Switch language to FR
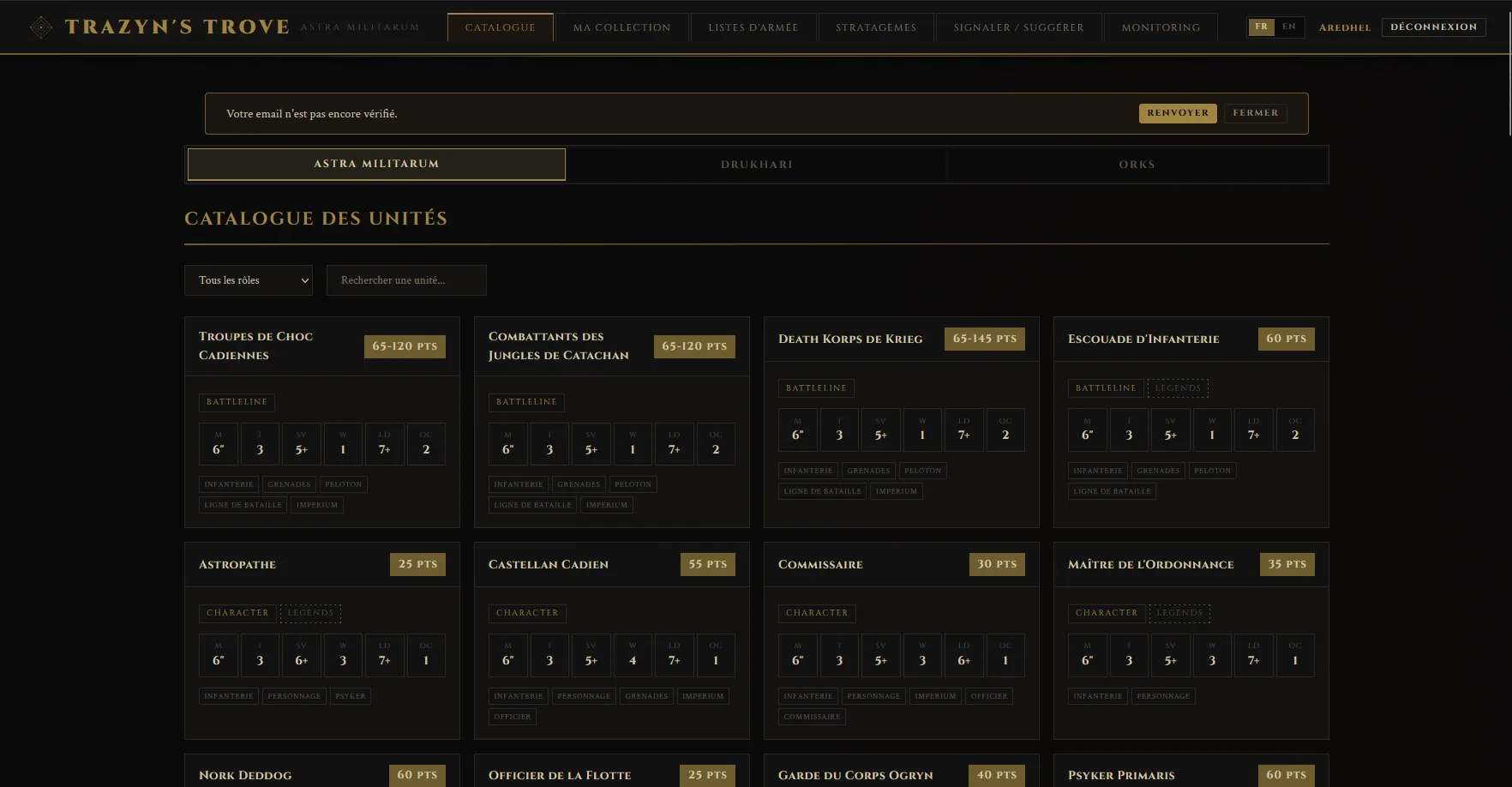Screen dimensions: 1512x787 [1262, 27]
